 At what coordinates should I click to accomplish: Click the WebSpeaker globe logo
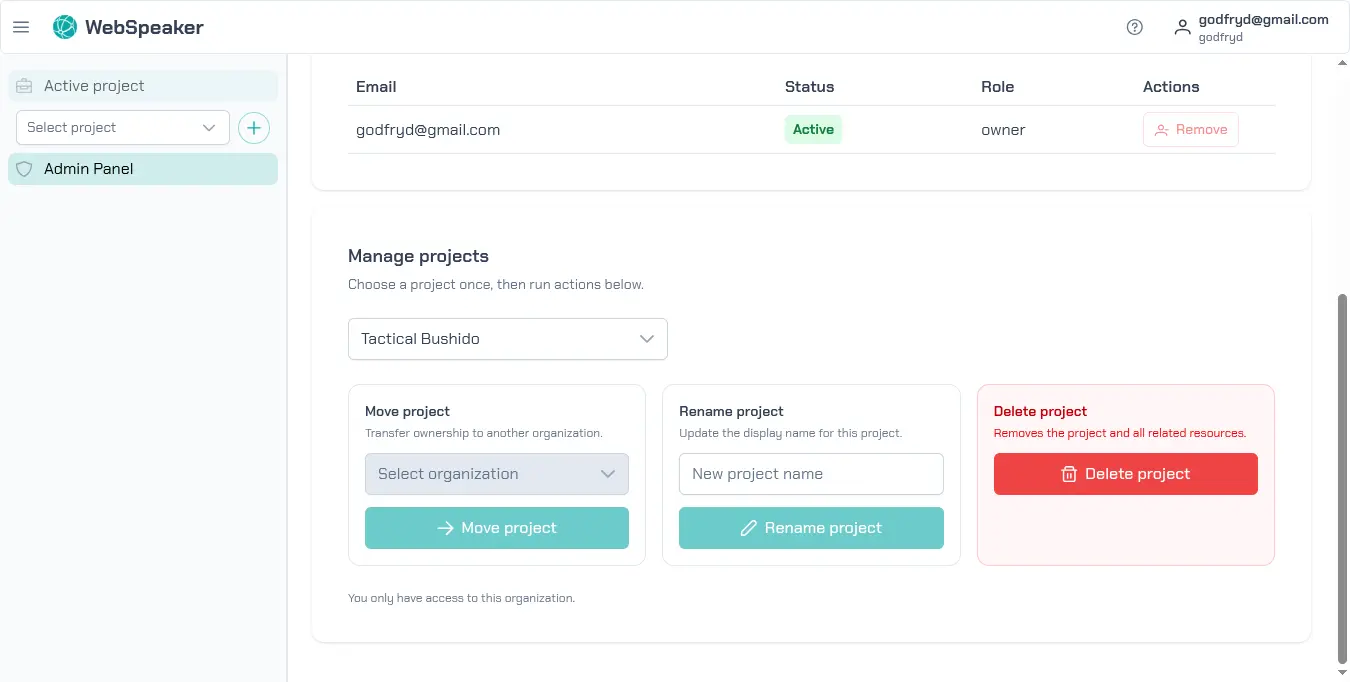[65, 27]
